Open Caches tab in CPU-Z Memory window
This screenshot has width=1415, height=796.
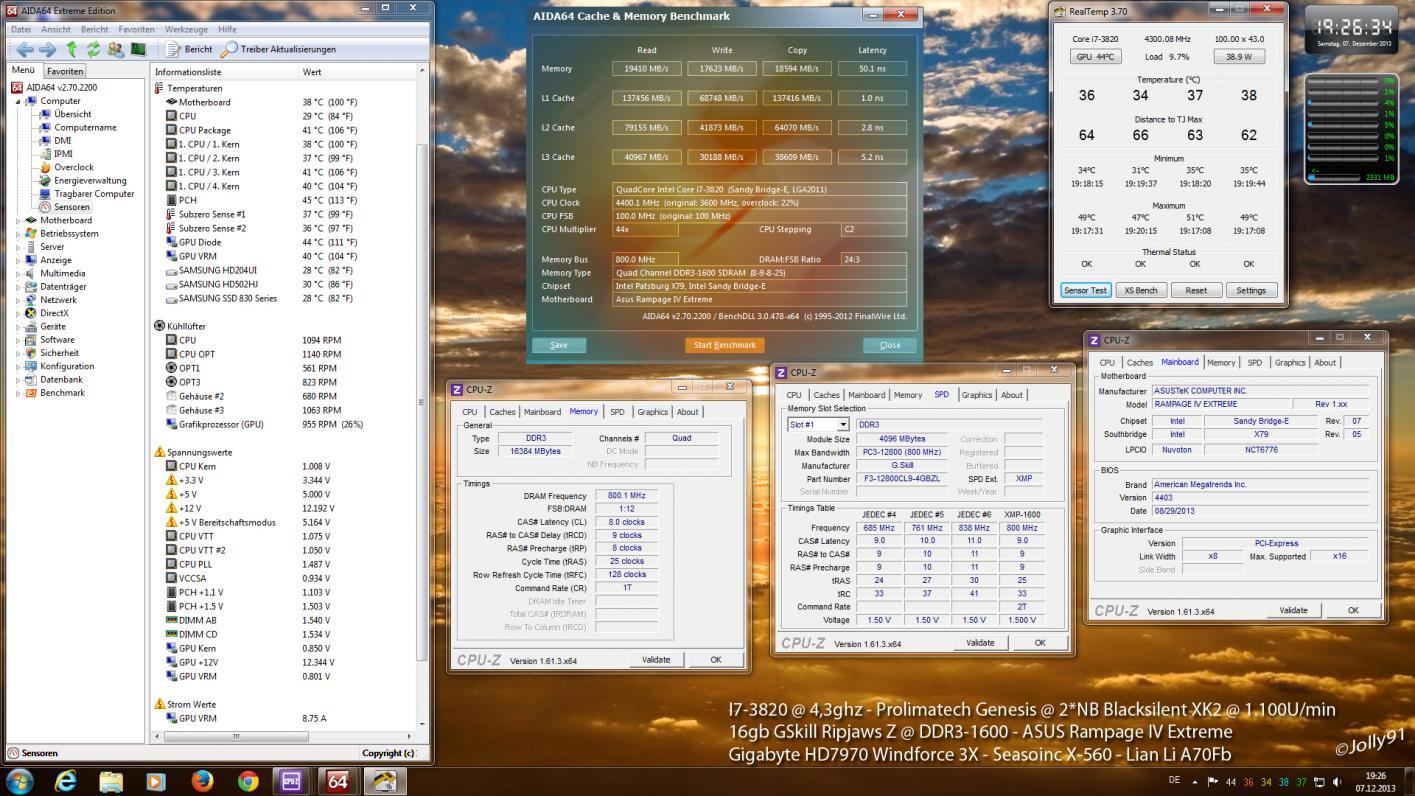pos(502,412)
